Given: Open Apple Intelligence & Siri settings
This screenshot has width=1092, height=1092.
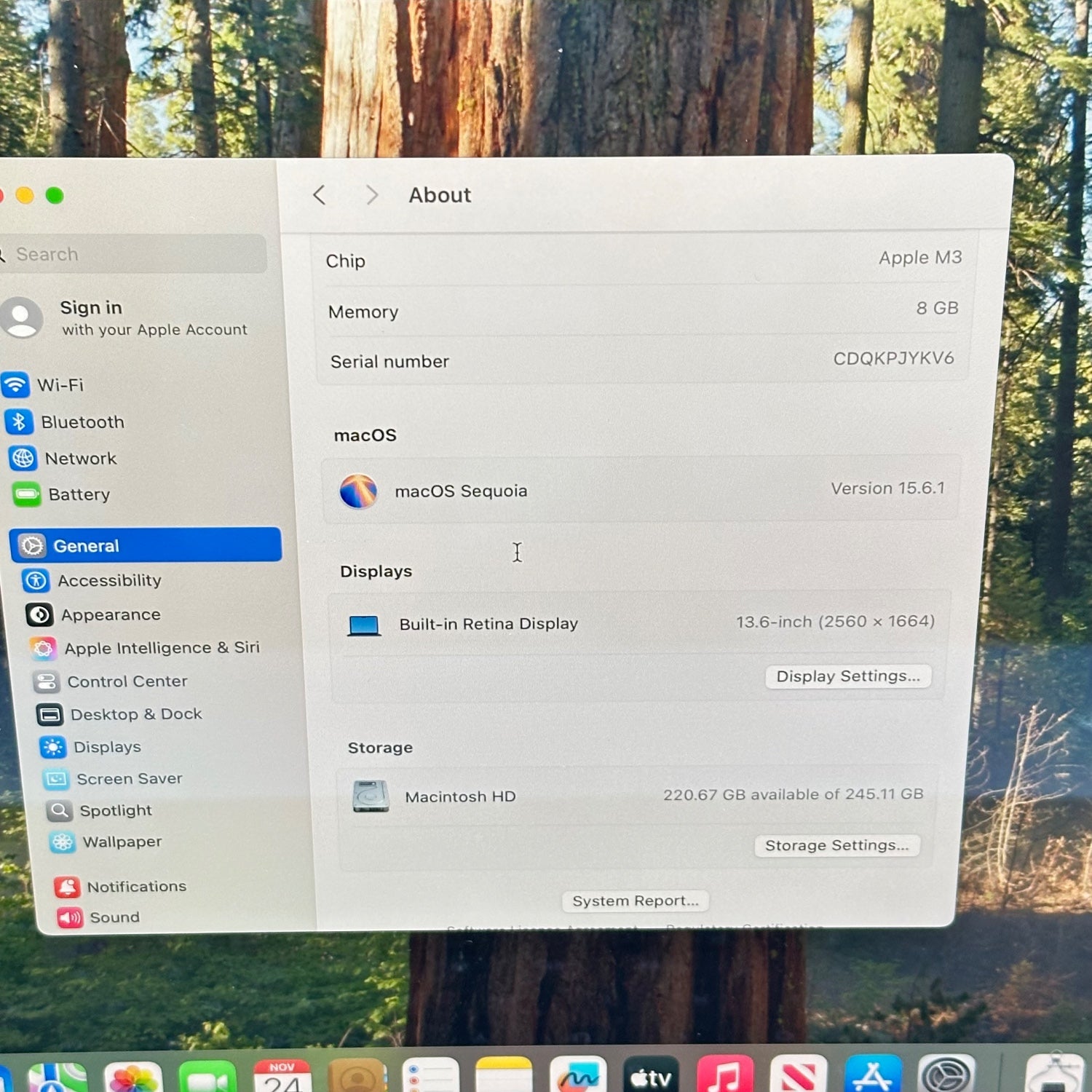Looking at the screenshot, I should [161, 648].
